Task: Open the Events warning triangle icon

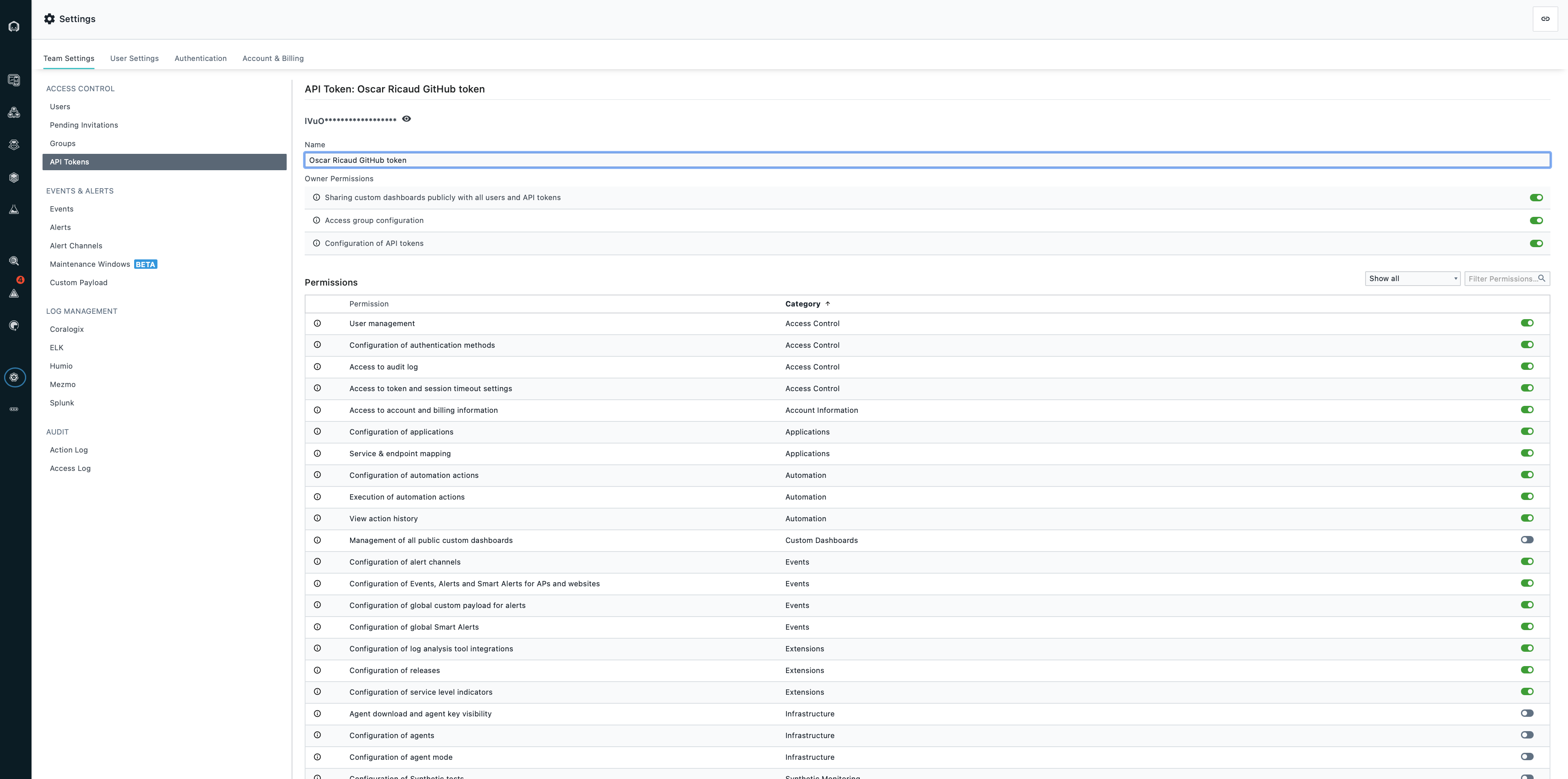Action: point(14,293)
